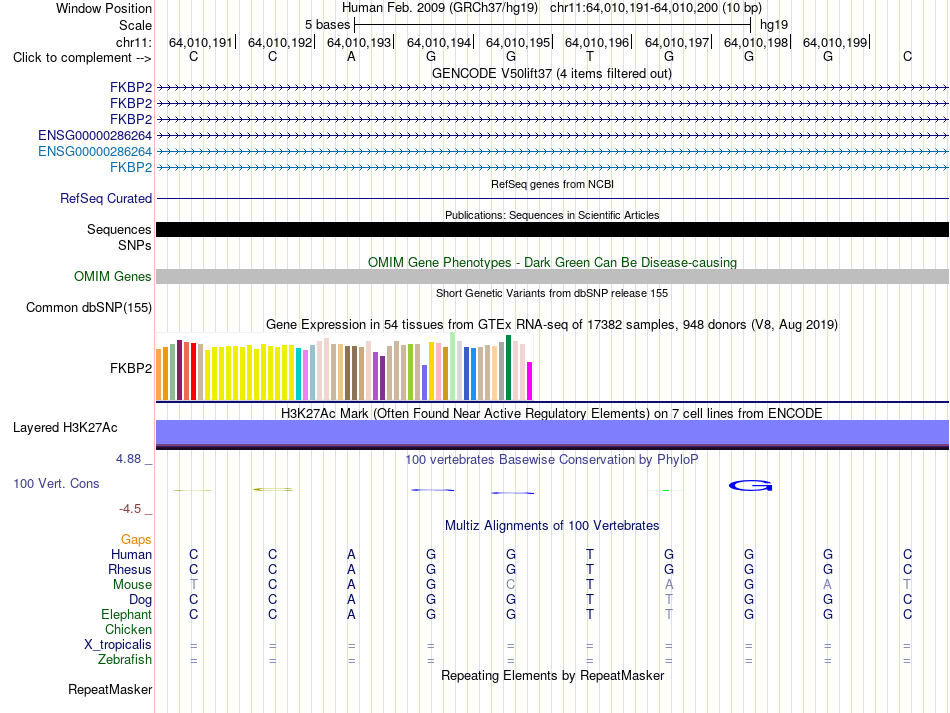
Task: Click the Human species label
Action: (x=131, y=554)
